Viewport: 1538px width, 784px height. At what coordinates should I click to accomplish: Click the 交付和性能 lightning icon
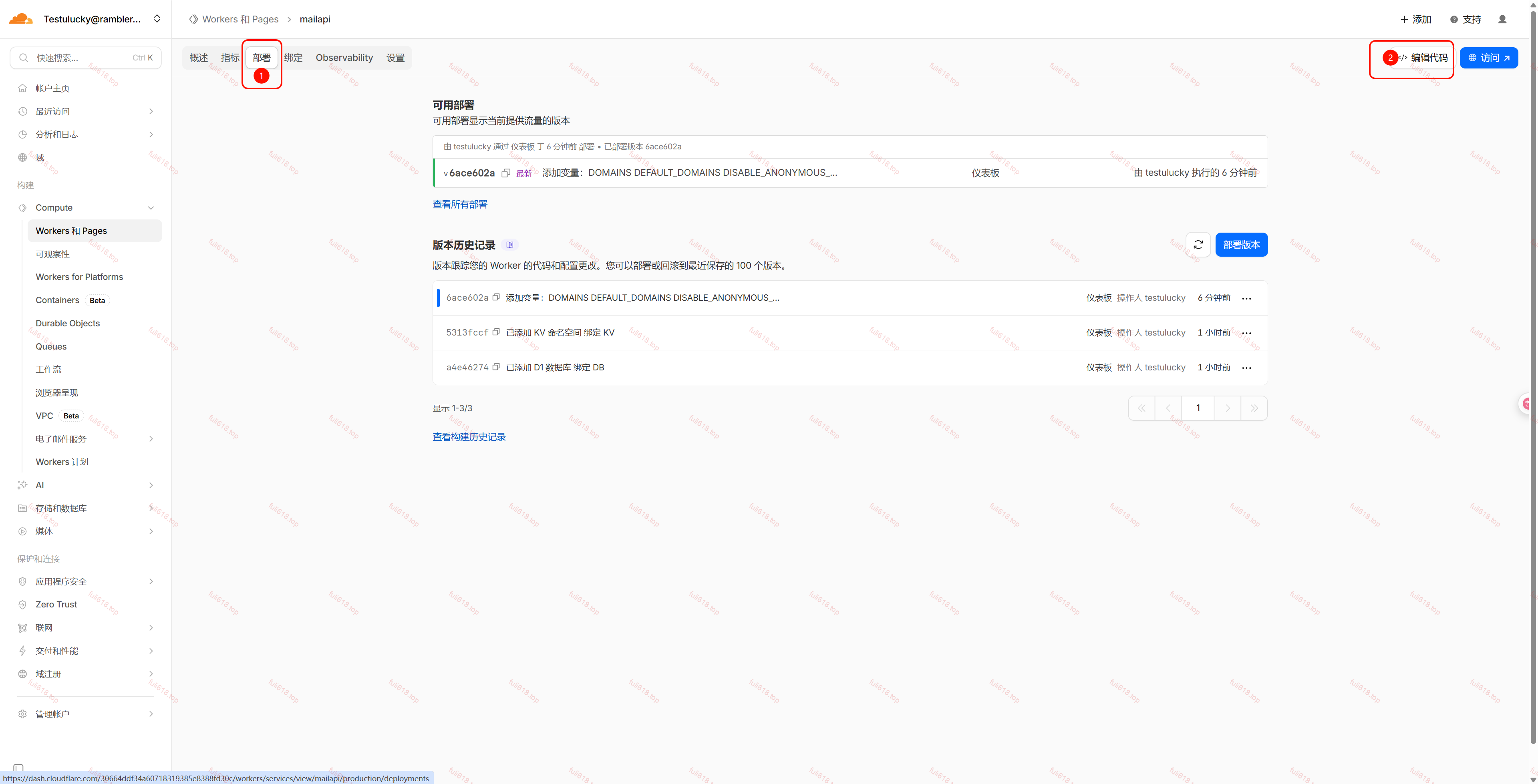[x=23, y=651]
